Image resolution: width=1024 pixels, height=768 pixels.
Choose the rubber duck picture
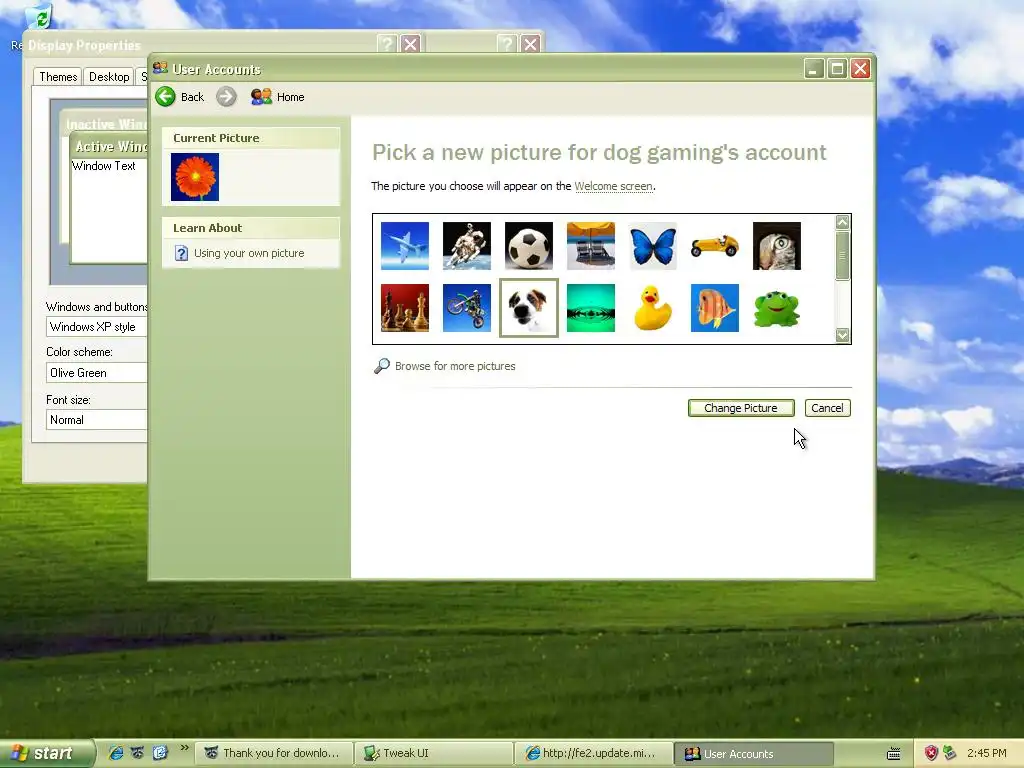pyautogui.click(x=653, y=308)
